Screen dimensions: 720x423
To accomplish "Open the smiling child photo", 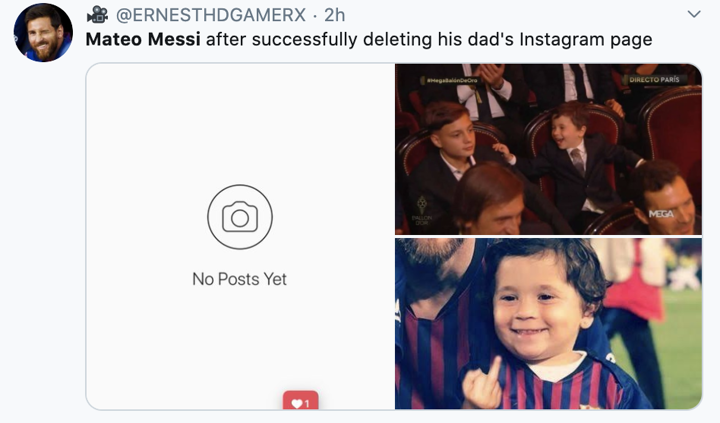I will click(548, 322).
